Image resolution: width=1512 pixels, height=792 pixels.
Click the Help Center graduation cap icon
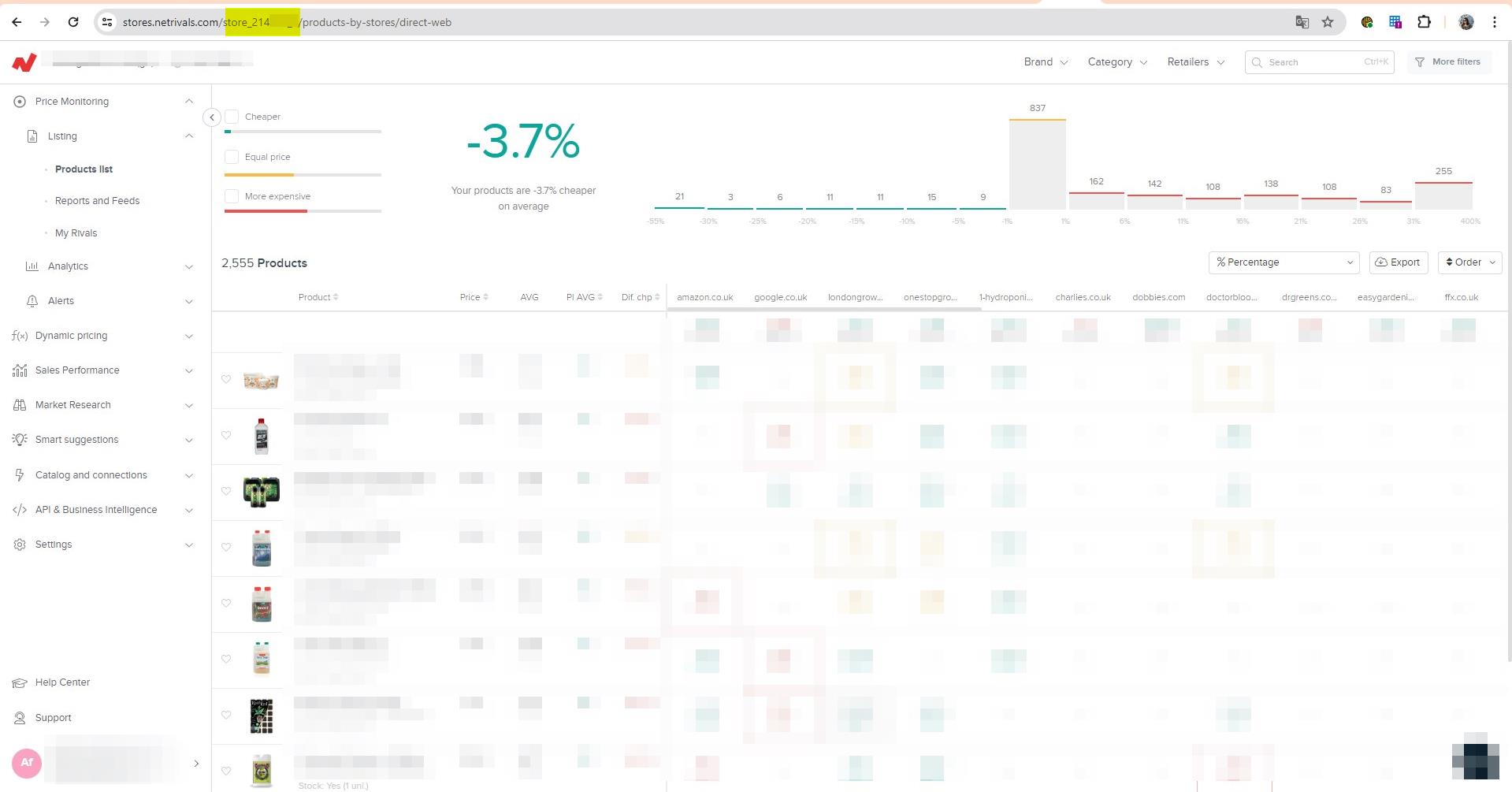pyautogui.click(x=20, y=683)
